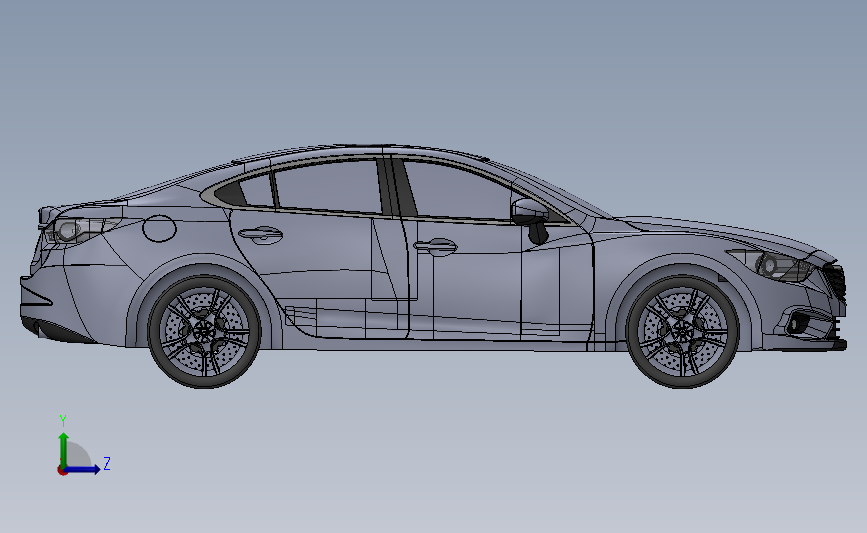
Task: Select the front wheel of the car
Action: click(x=683, y=331)
